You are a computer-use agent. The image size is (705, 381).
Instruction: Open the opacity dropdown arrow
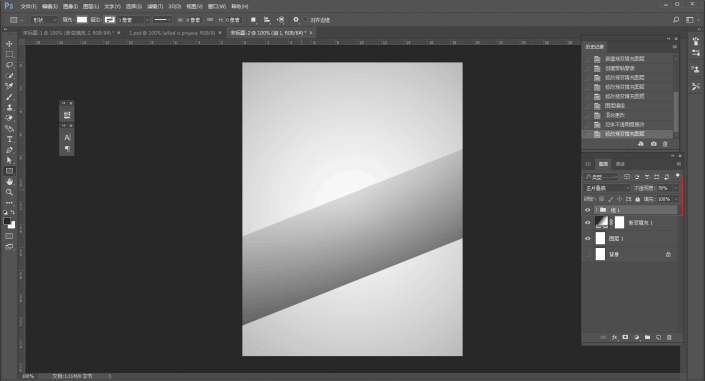point(676,188)
